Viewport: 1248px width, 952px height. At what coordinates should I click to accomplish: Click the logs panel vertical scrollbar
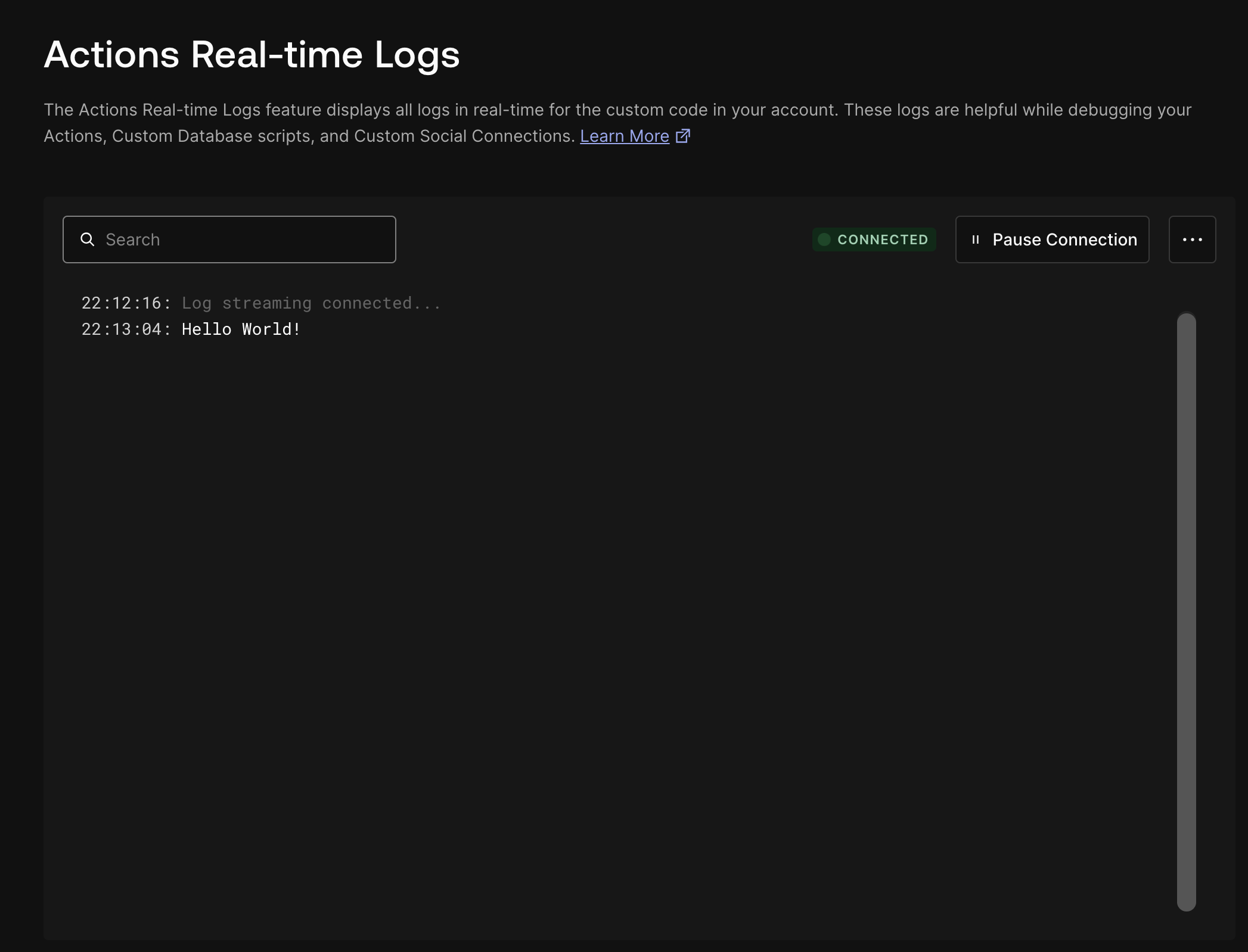click(1186, 596)
